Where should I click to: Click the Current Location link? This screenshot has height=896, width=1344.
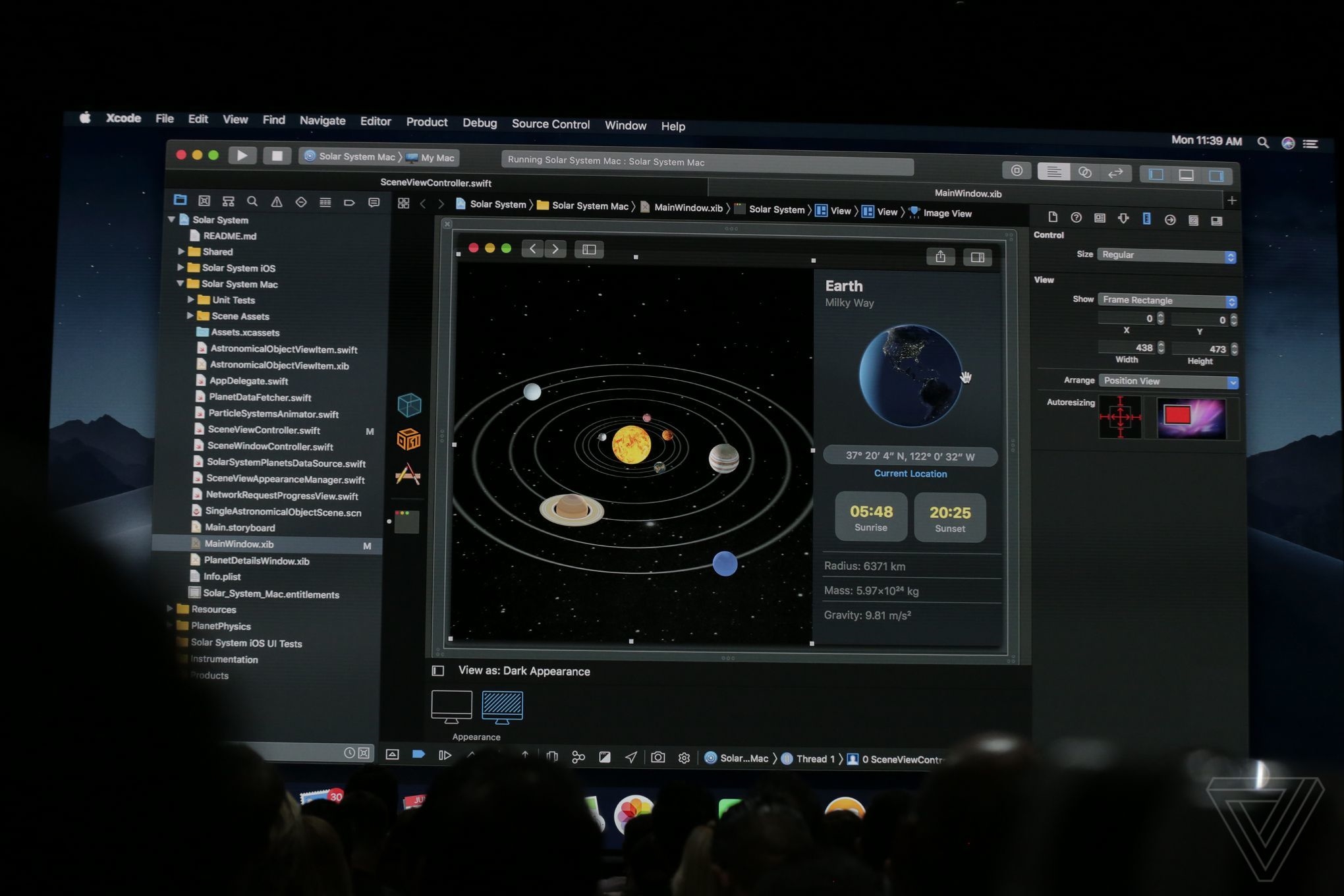tap(910, 473)
